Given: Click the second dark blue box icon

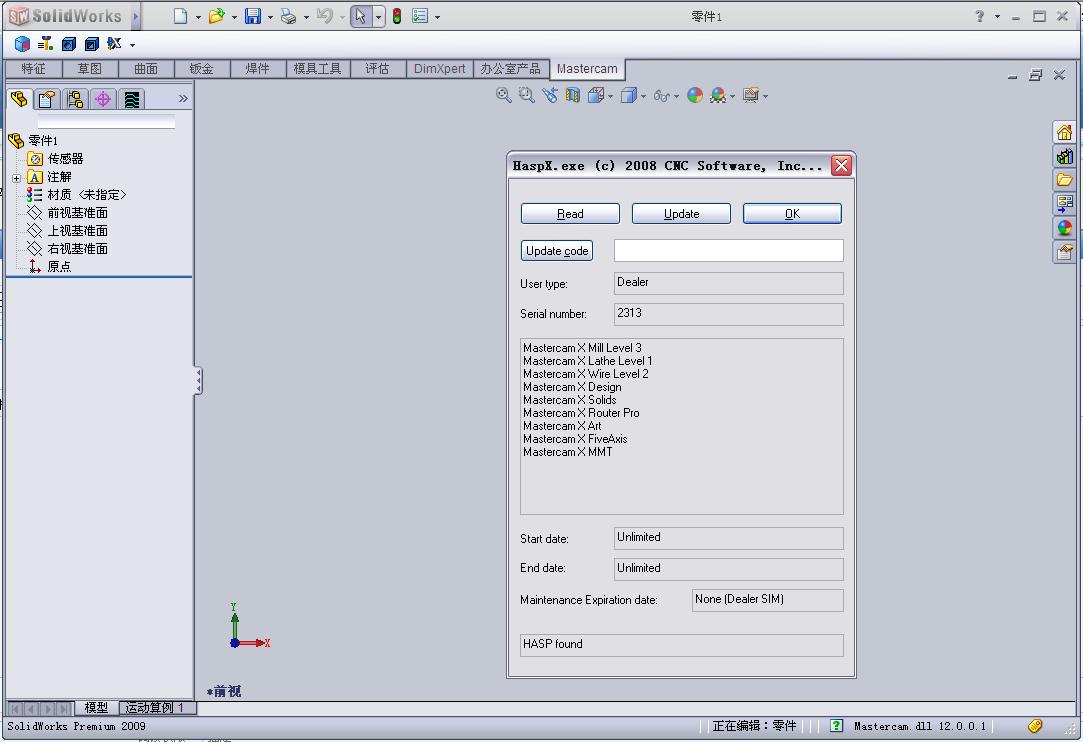Looking at the screenshot, I should (91, 44).
